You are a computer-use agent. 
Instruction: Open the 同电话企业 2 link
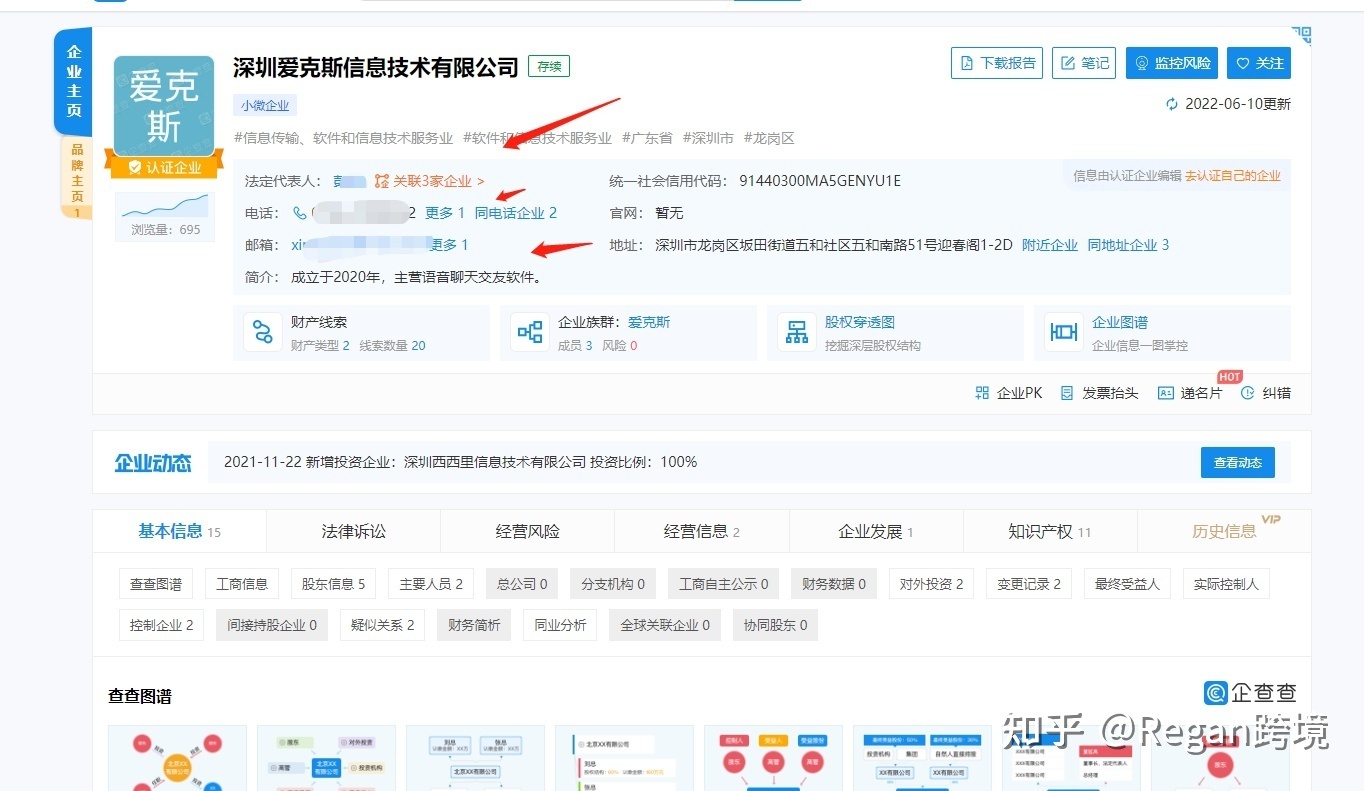516,213
